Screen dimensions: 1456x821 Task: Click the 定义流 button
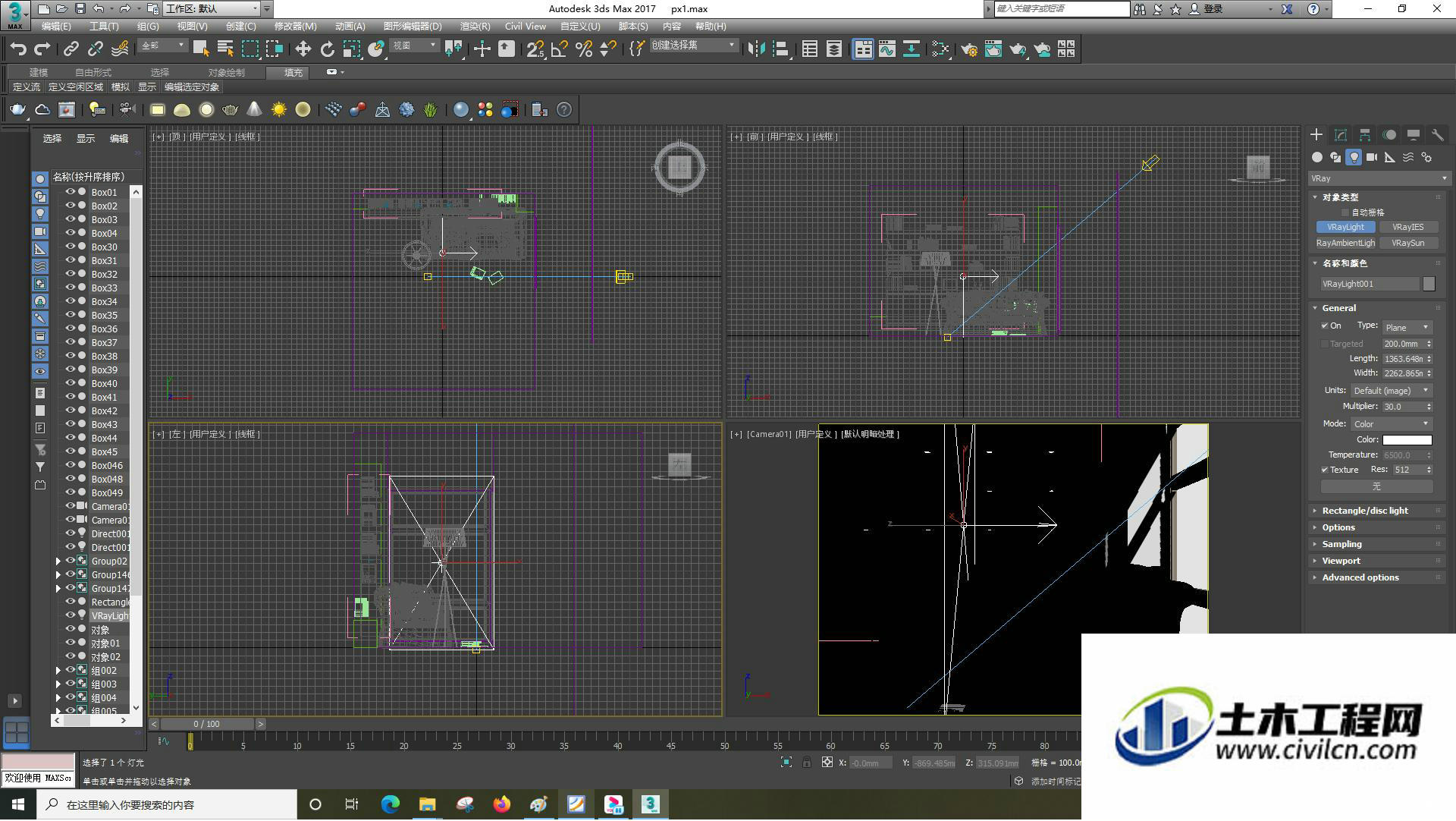(27, 87)
